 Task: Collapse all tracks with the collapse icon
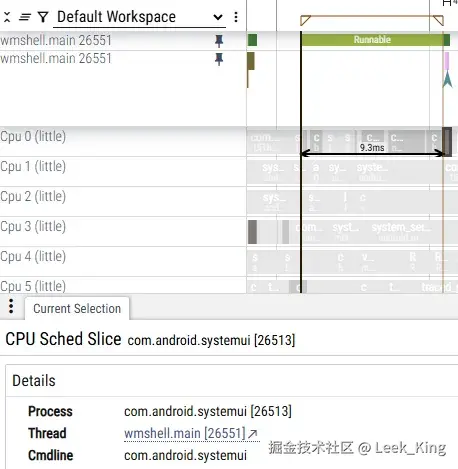coord(7,17)
